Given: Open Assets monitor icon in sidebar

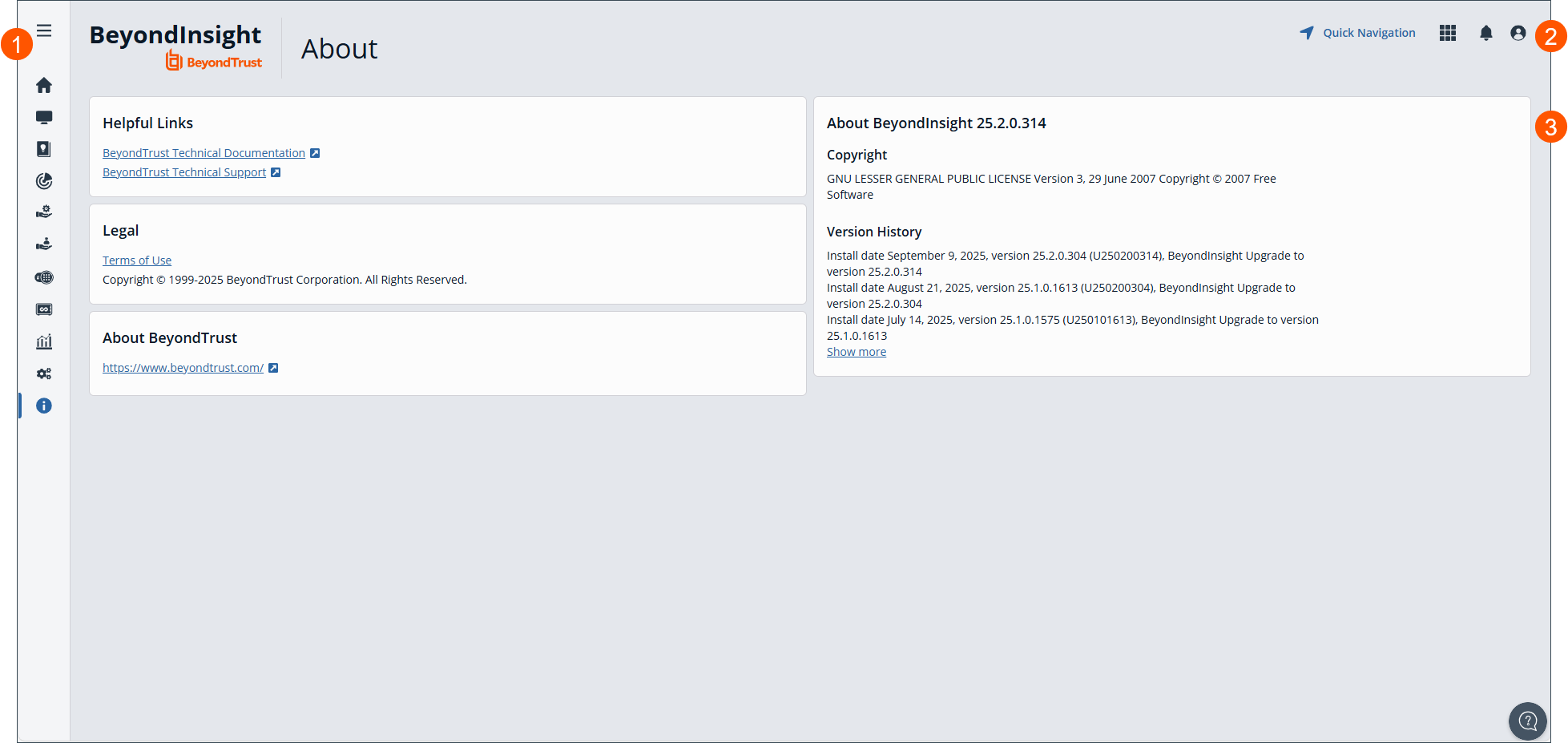Looking at the screenshot, I should click(x=44, y=117).
